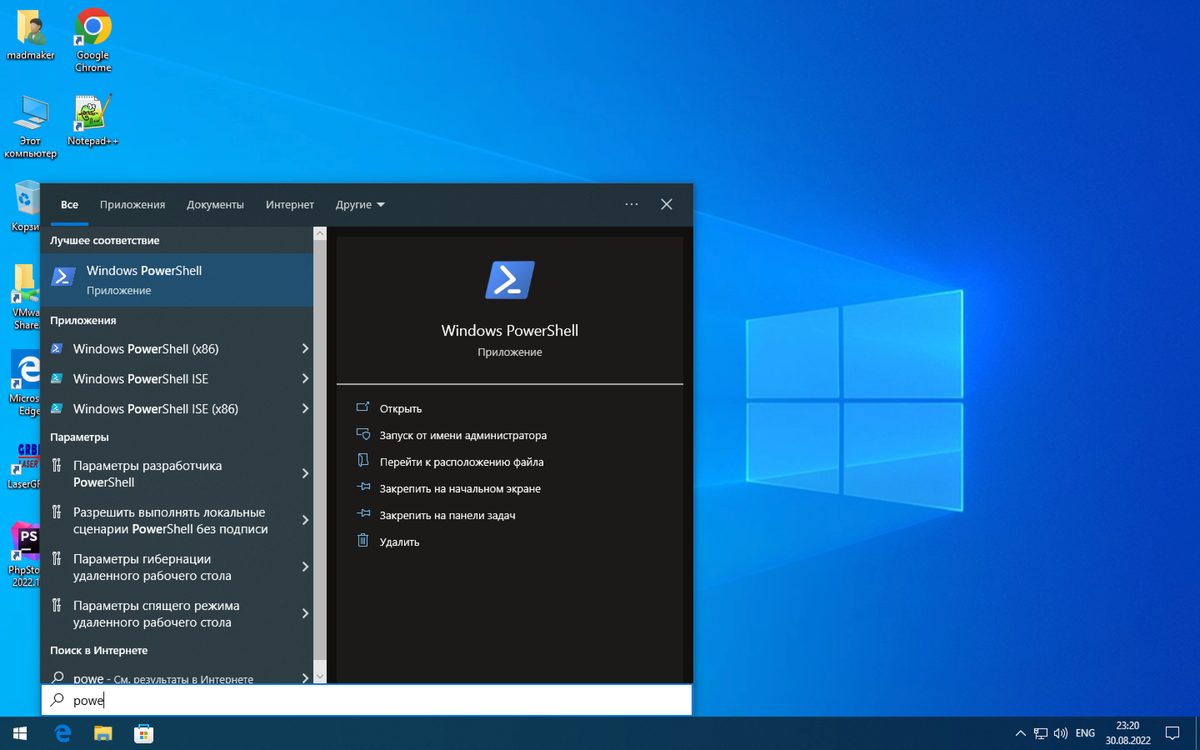
Task: Click the large PowerShell icon in preview pane
Action: [x=510, y=280]
